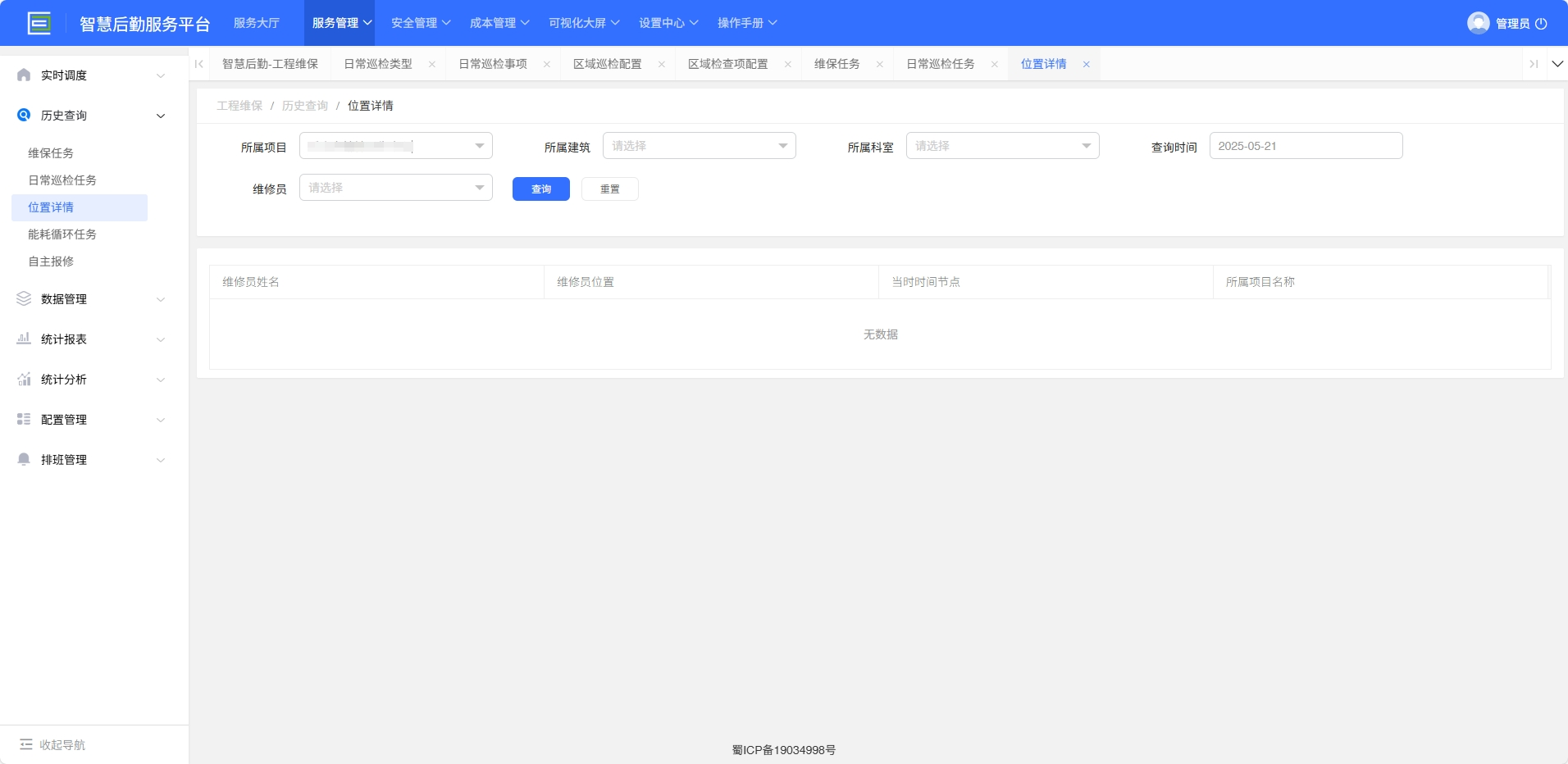The image size is (1568, 764).
Task: Select 位置详情 in the sidebar
Action: pos(80,207)
